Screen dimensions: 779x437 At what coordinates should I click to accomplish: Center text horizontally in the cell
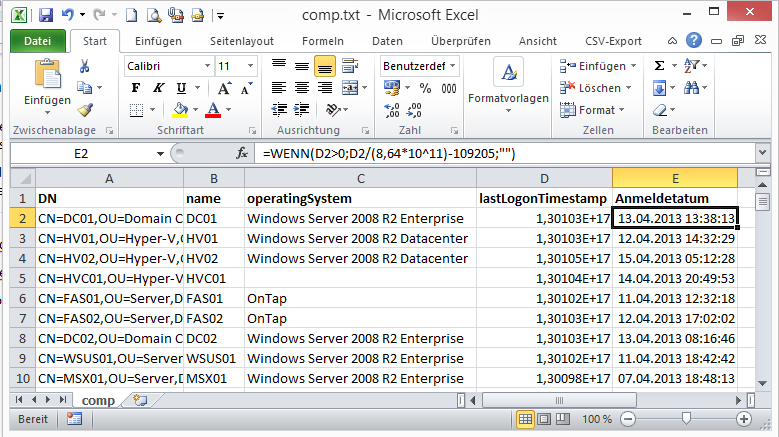pos(302,88)
